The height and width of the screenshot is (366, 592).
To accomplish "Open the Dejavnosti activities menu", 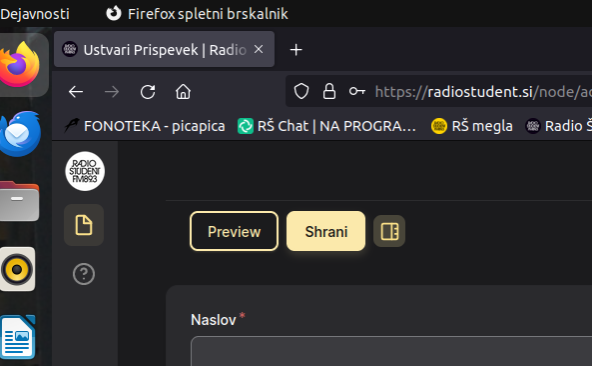I will 35,14.
